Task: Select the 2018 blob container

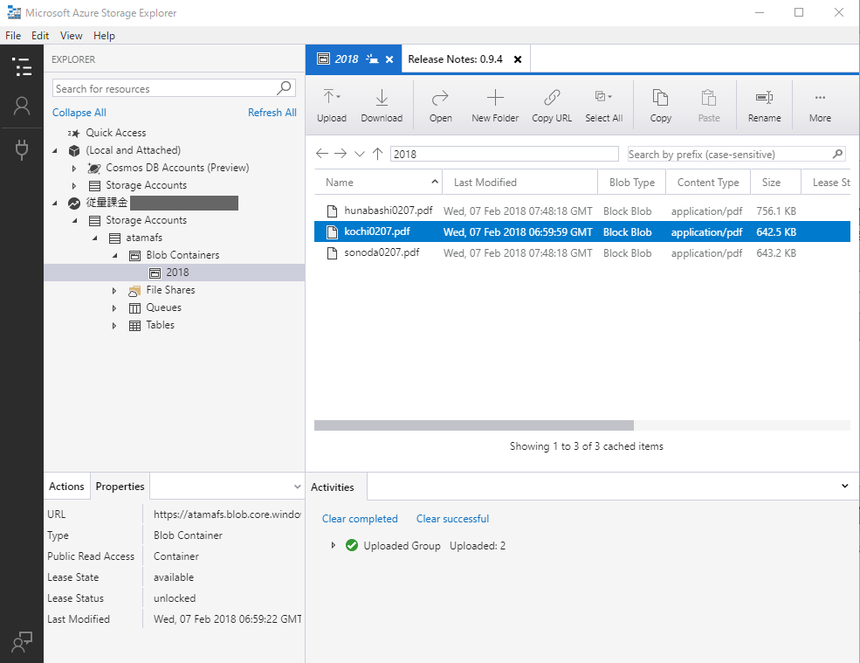Action: click(x=174, y=273)
